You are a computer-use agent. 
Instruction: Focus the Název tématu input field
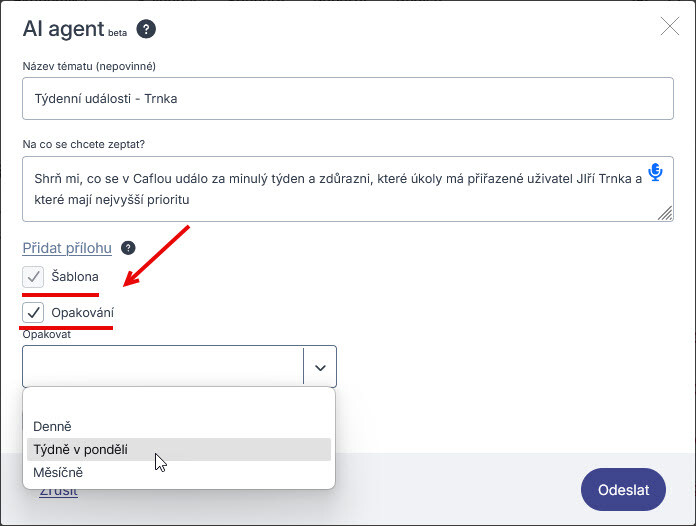(348, 99)
